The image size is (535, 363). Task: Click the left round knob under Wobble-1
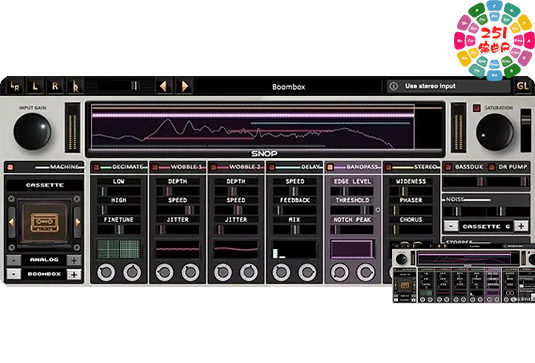pyautogui.click(x=164, y=272)
